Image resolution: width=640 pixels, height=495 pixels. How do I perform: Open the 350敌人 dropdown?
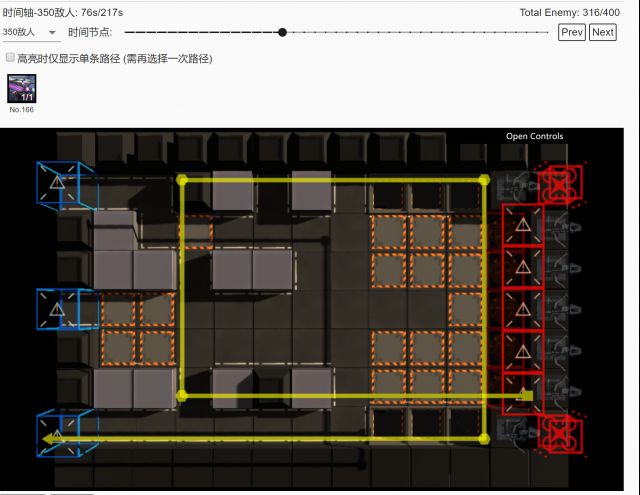pyautogui.click(x=29, y=32)
